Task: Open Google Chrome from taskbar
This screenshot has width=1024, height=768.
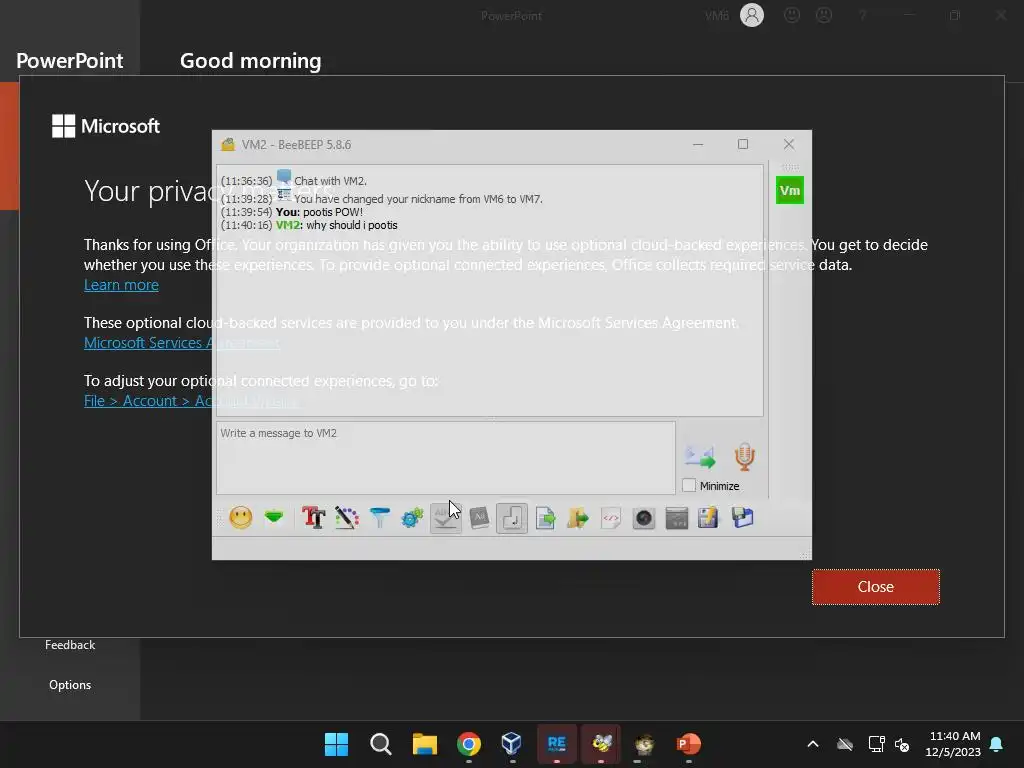Action: [x=469, y=744]
